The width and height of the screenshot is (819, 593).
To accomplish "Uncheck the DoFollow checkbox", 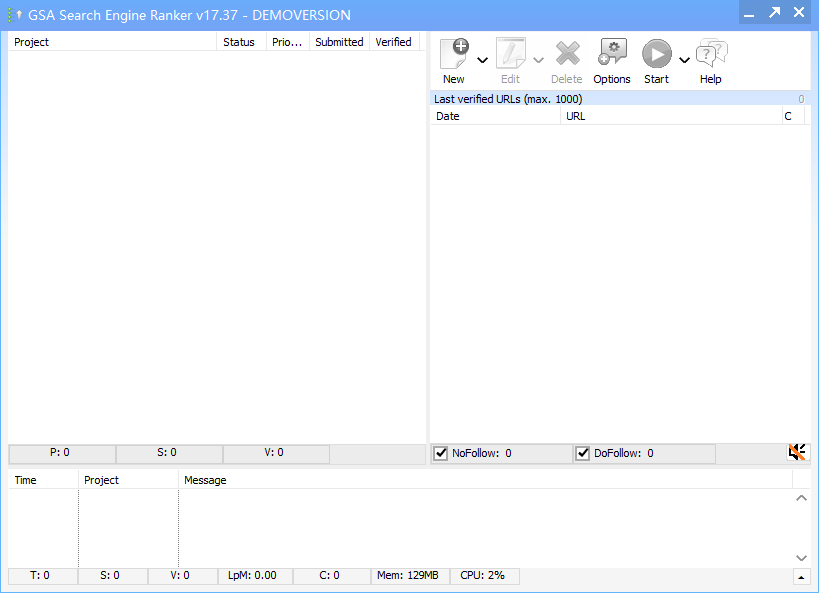I will 582,453.
